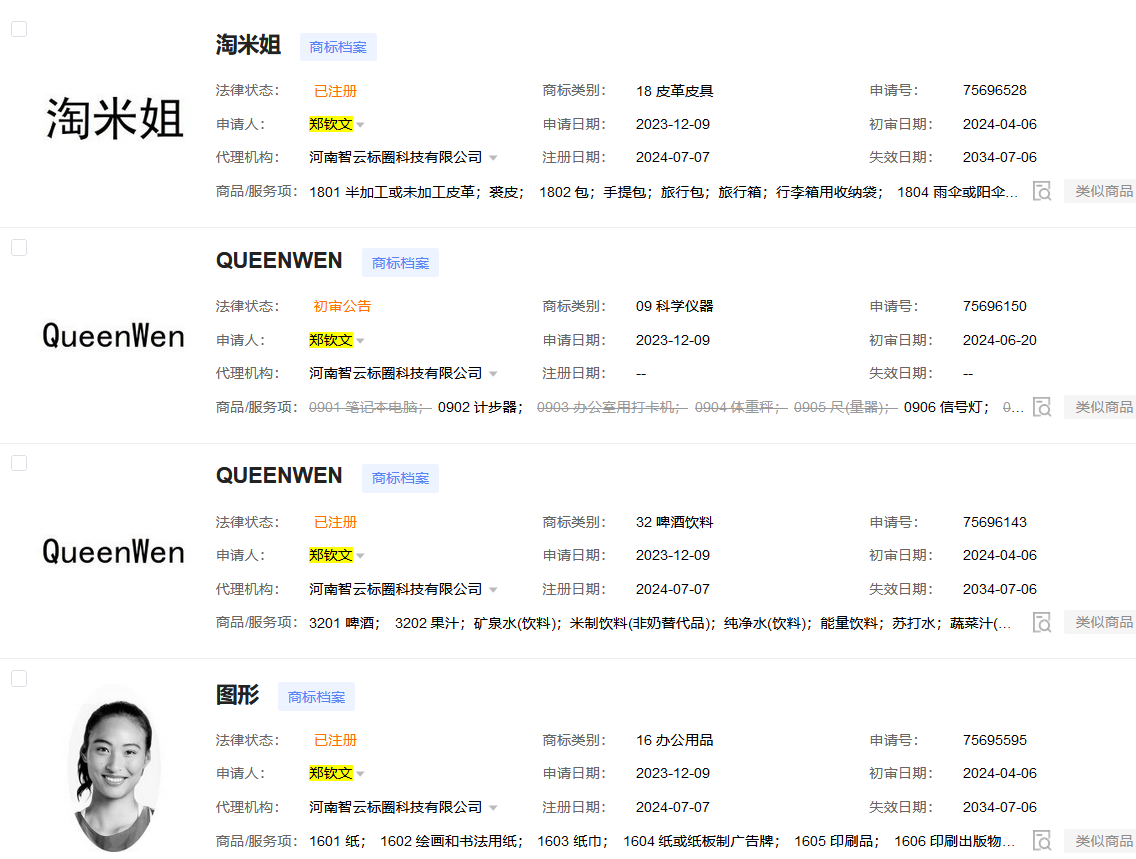Expand agency dropdown arrow in 淘米姐 entry
Screen dimensions: 1136x859
point(493,158)
